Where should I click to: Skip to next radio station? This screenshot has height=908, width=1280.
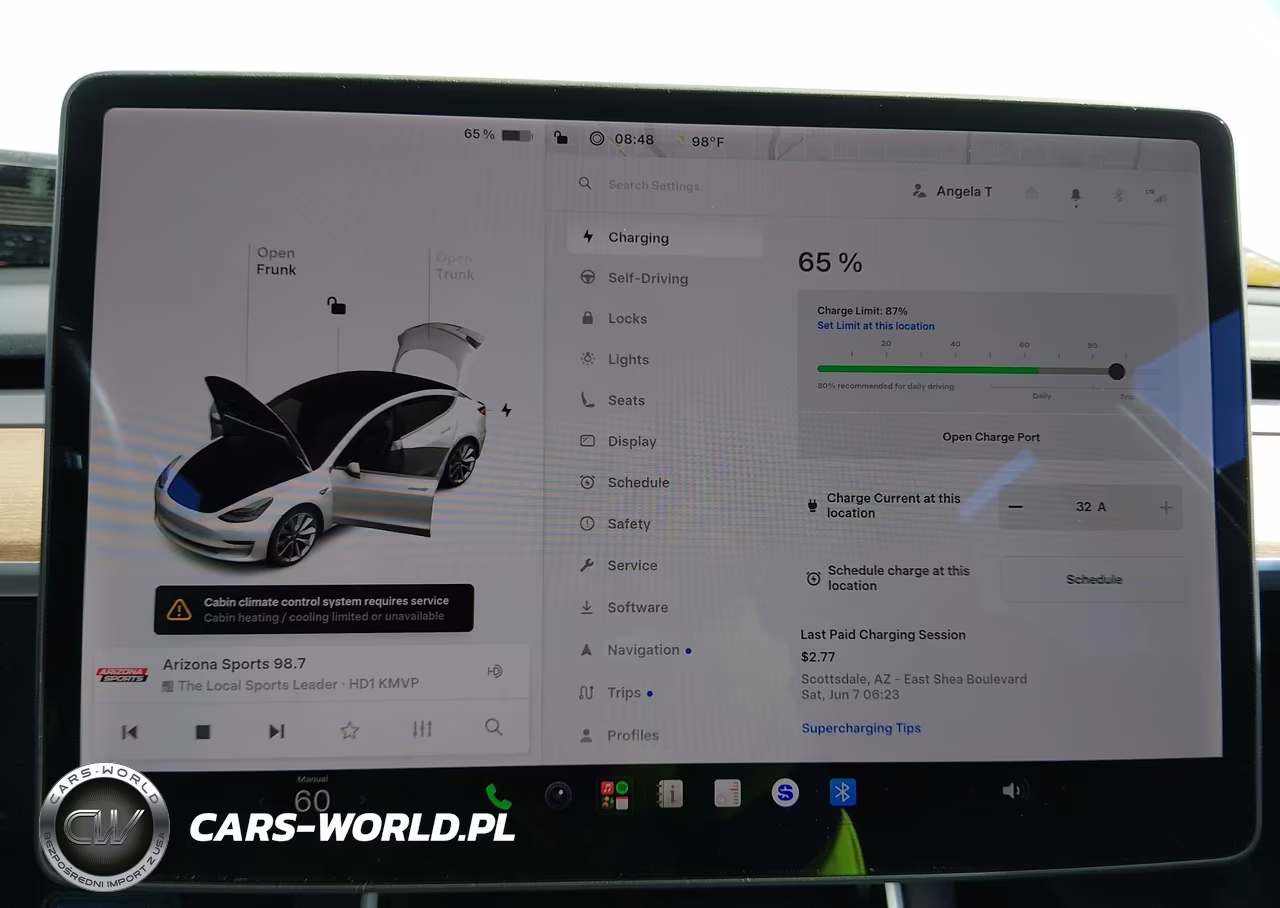[276, 731]
